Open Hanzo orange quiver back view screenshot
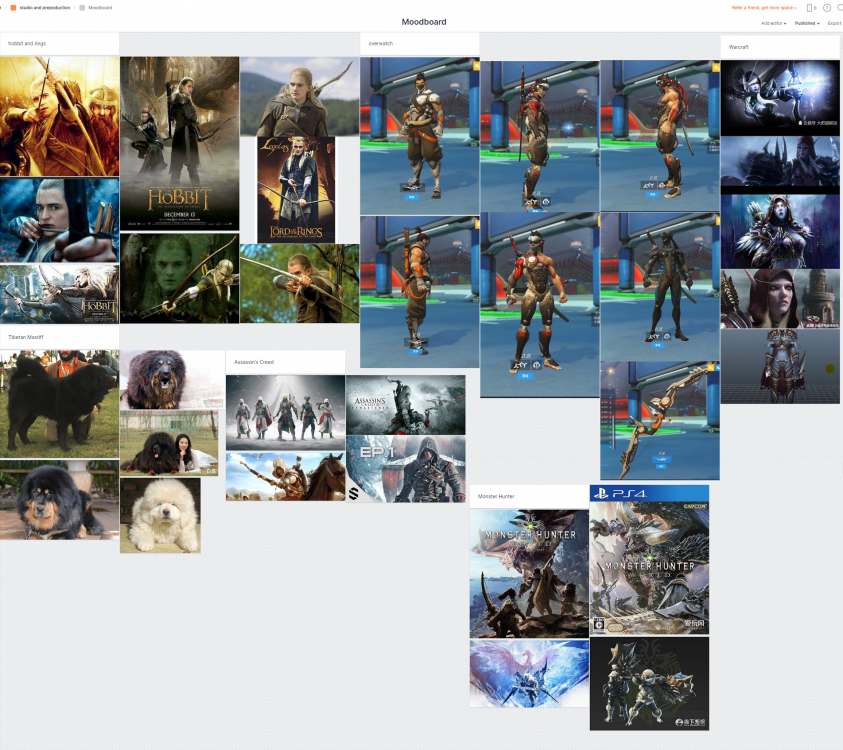Image resolution: width=843 pixels, height=750 pixels. click(419, 292)
